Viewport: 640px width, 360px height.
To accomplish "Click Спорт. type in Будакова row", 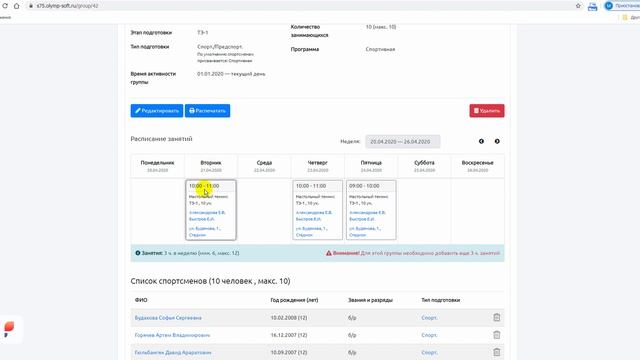I will pyautogui.click(x=429, y=318).
